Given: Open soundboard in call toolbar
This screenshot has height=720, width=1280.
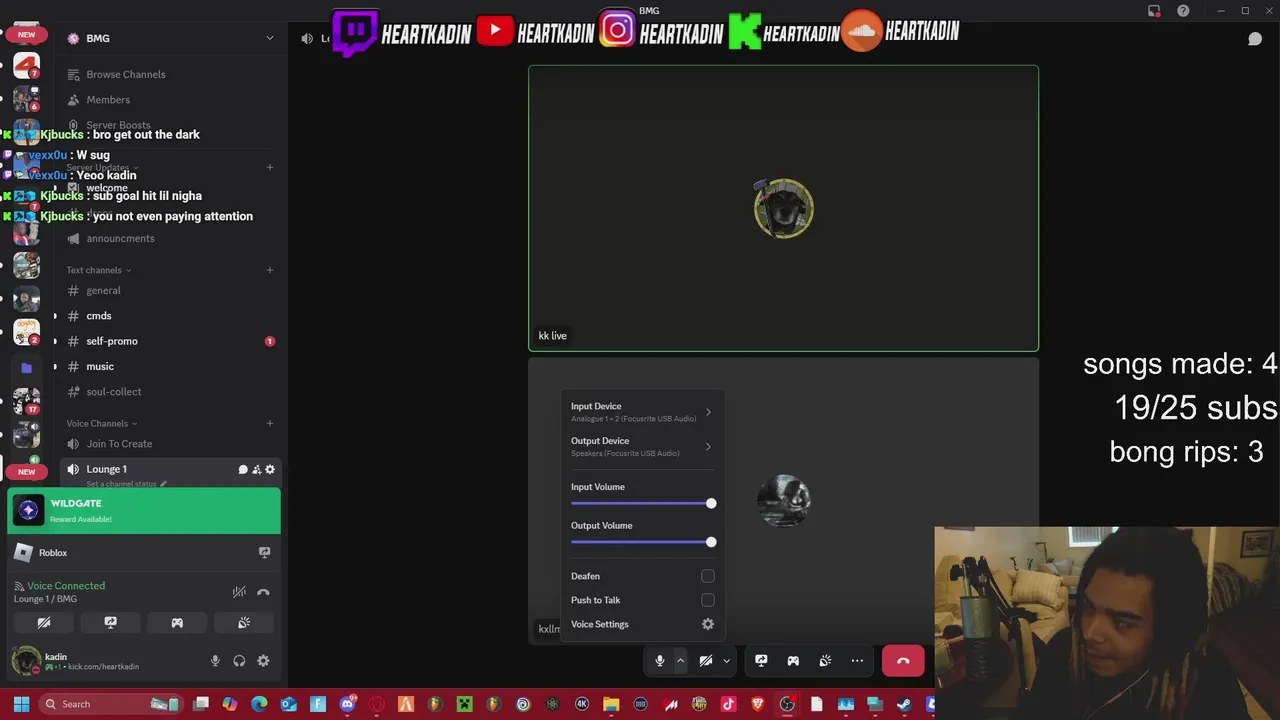Looking at the screenshot, I should (x=825, y=661).
